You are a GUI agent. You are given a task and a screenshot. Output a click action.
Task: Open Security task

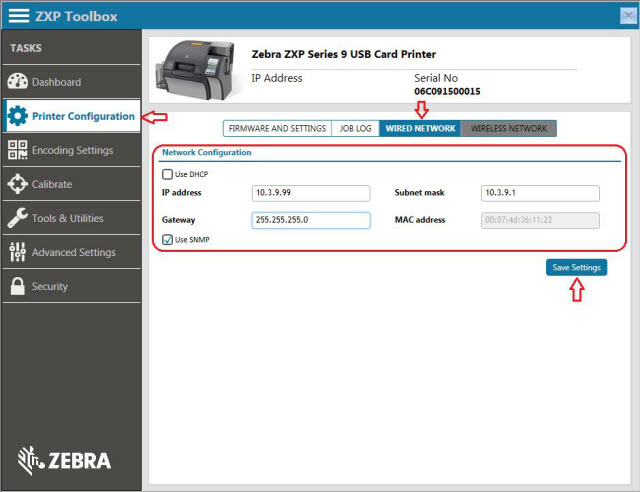71,286
